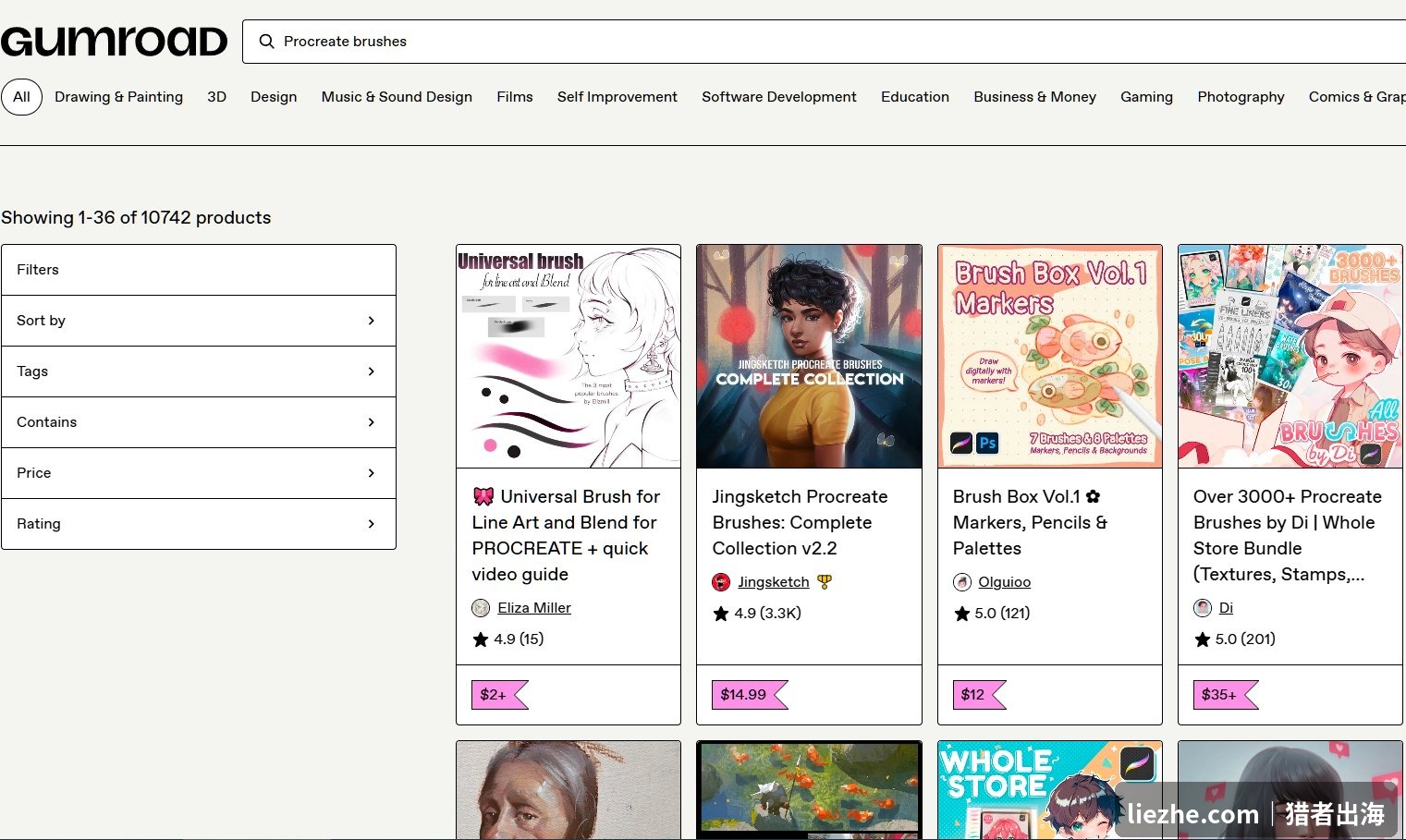Click the star rating icon for 4.9 (15)

481,639
